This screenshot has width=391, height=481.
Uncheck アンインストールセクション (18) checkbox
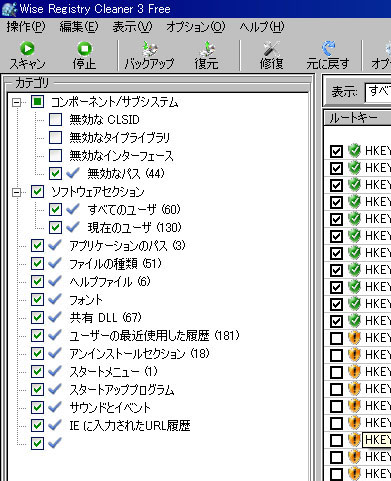(x=37, y=354)
